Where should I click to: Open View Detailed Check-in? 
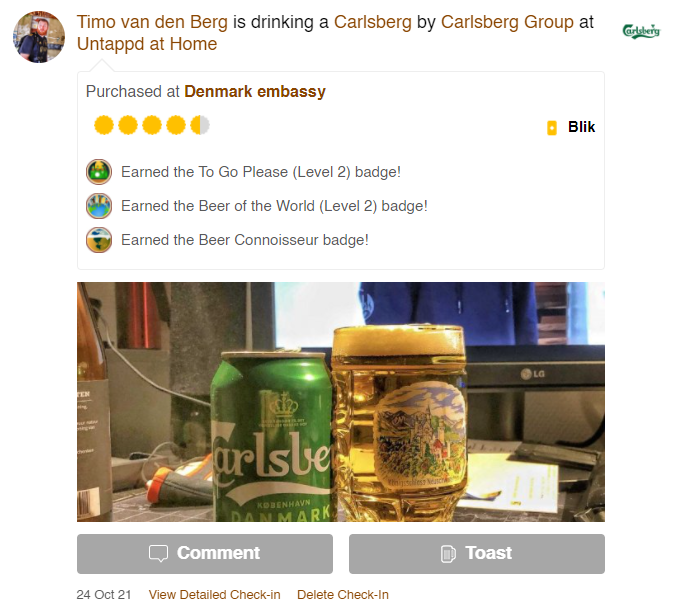[x=214, y=595]
